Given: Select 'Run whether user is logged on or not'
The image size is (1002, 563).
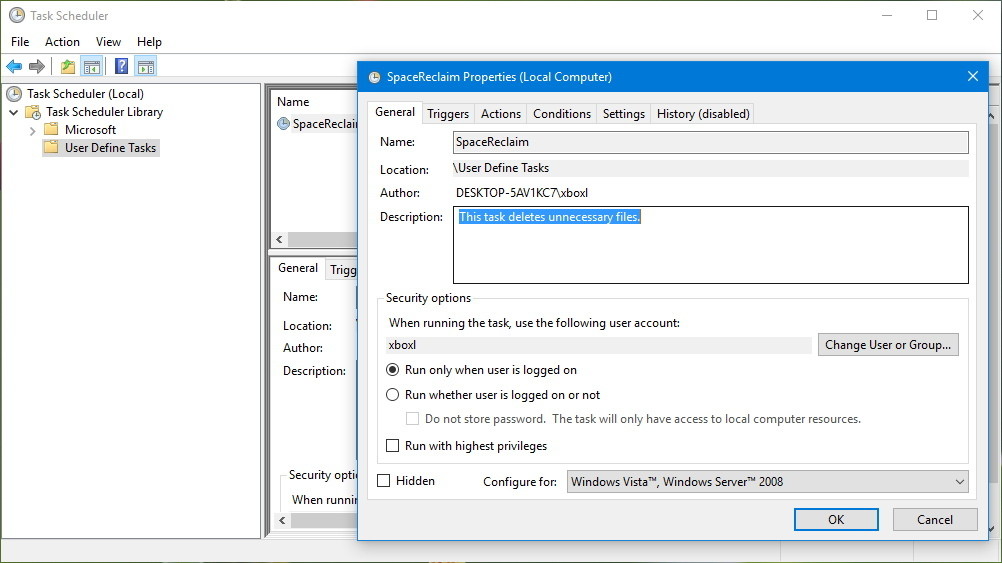Looking at the screenshot, I should (393, 395).
